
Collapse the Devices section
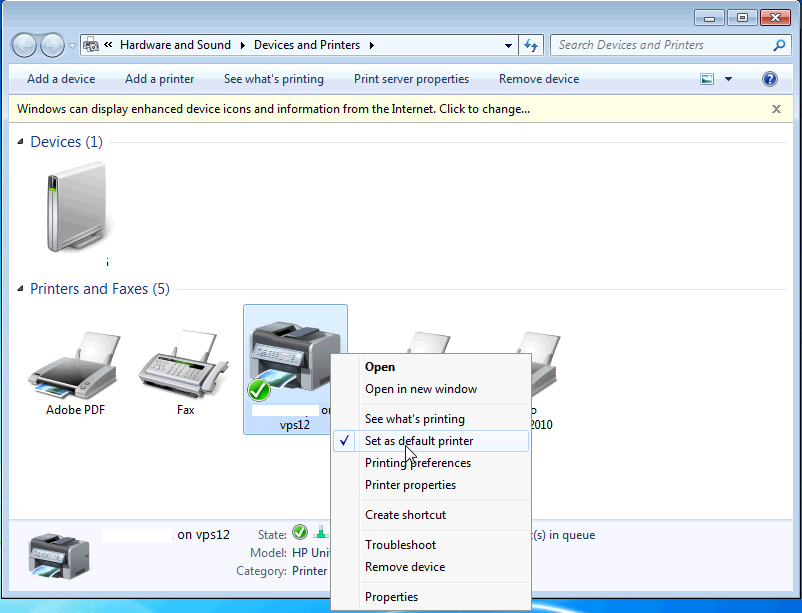point(22,141)
